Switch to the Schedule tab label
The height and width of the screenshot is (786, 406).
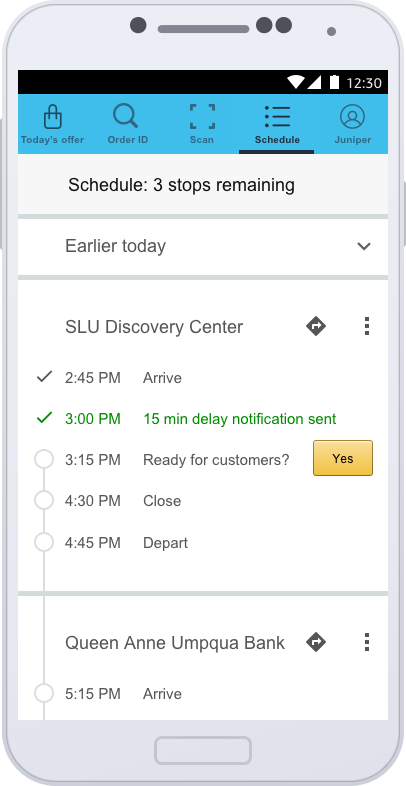coord(277,140)
